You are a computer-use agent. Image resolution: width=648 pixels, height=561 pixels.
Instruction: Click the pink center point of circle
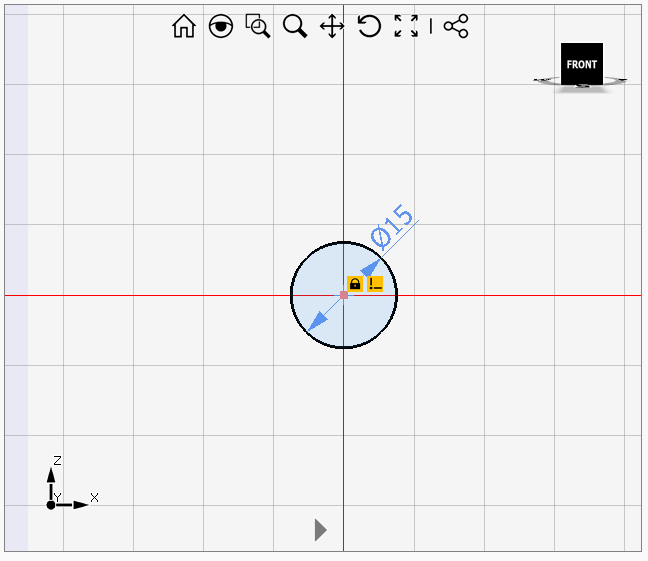tap(344, 295)
